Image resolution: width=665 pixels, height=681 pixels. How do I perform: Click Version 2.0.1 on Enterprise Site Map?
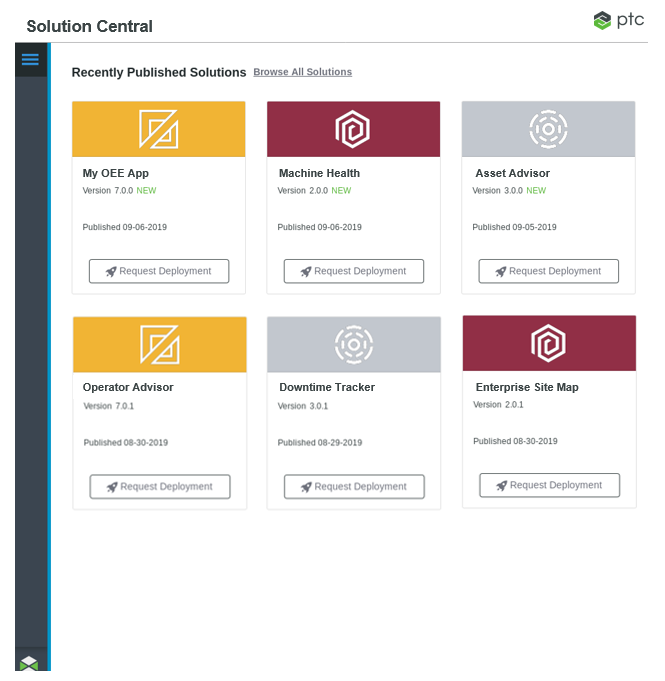[x=498, y=405]
